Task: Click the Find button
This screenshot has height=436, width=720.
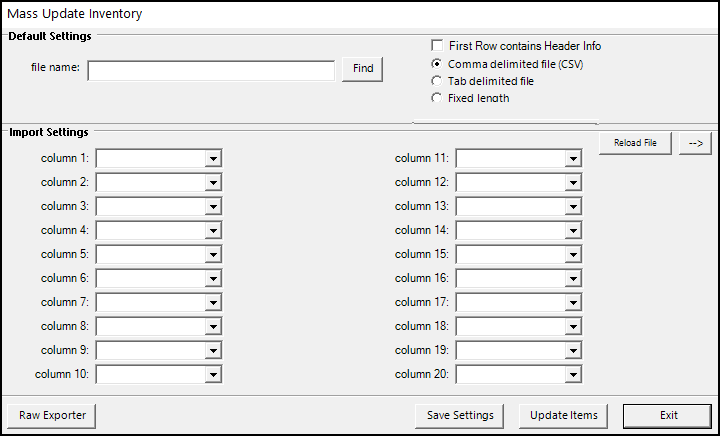Action: tap(363, 69)
